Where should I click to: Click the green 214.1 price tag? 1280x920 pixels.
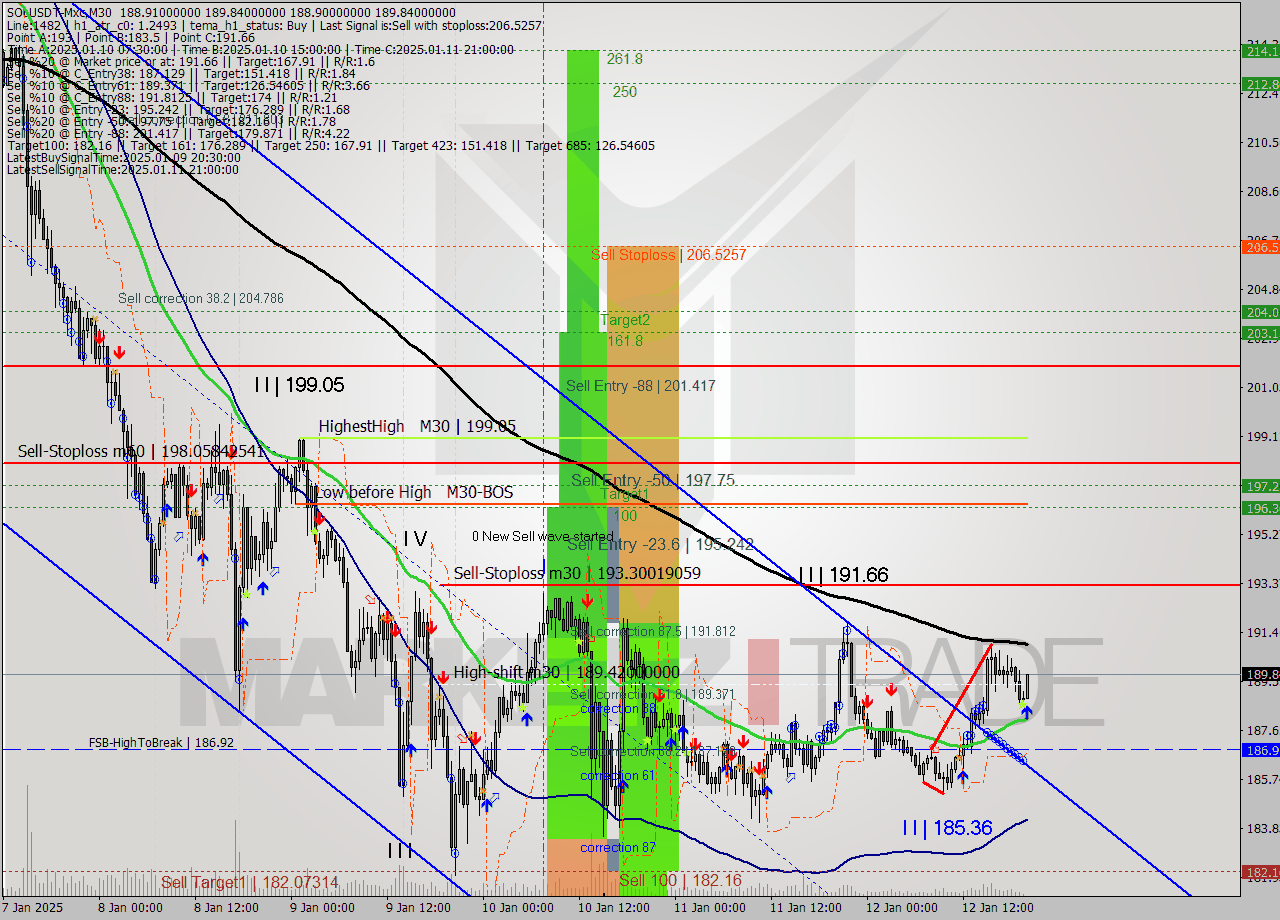(x=1261, y=50)
